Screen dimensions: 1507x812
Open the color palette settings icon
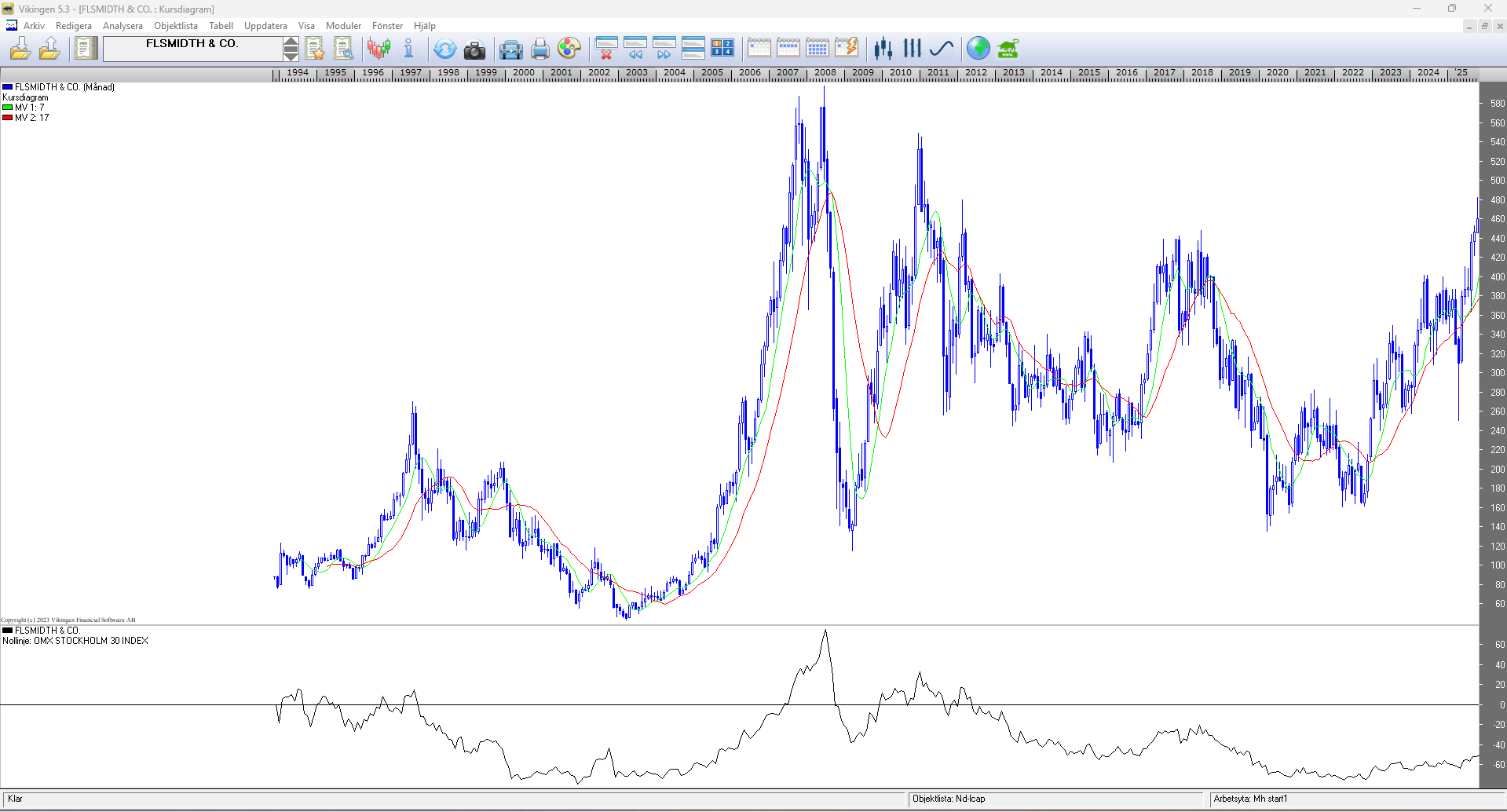point(569,49)
